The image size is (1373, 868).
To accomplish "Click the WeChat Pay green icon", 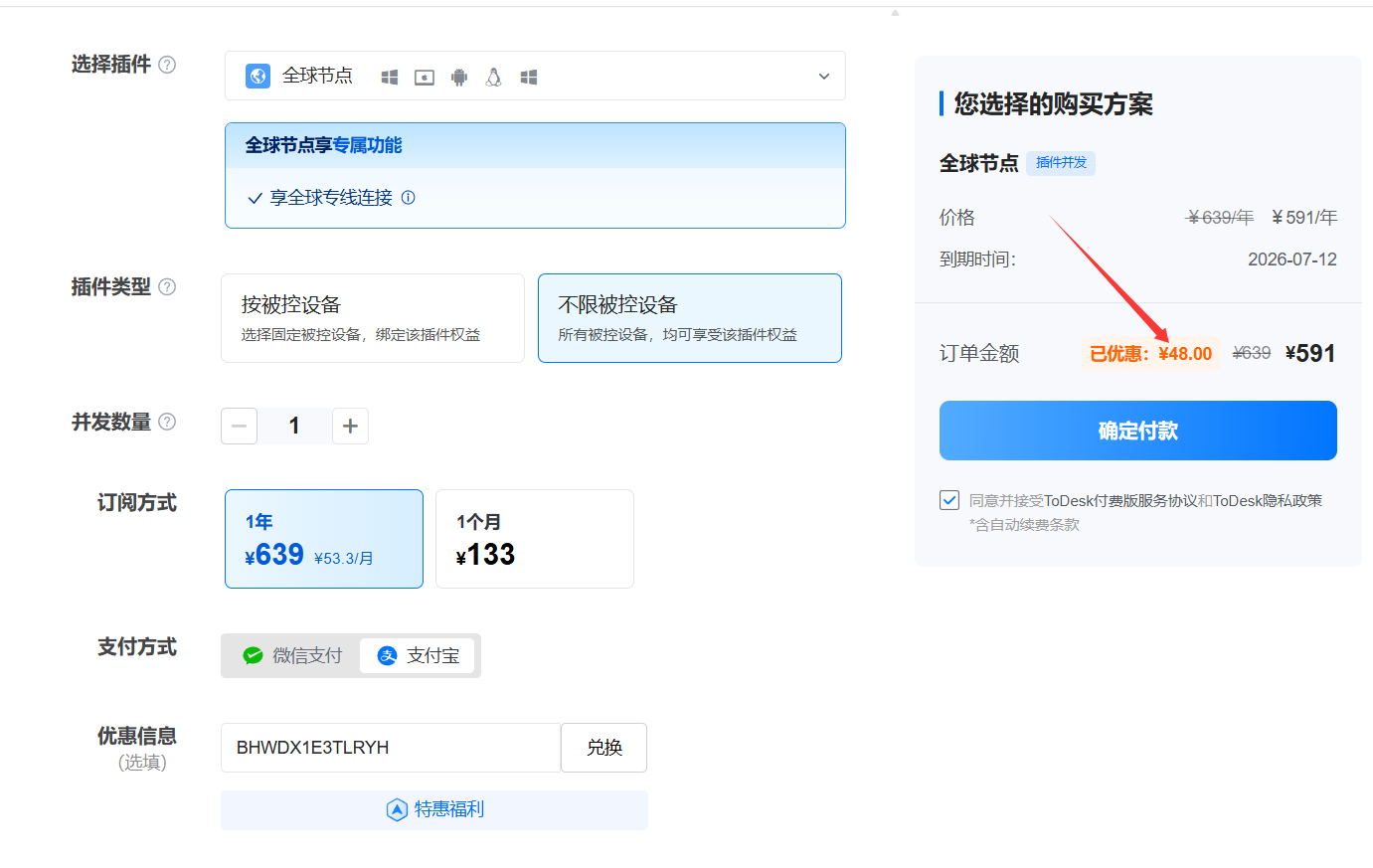I will [x=253, y=655].
